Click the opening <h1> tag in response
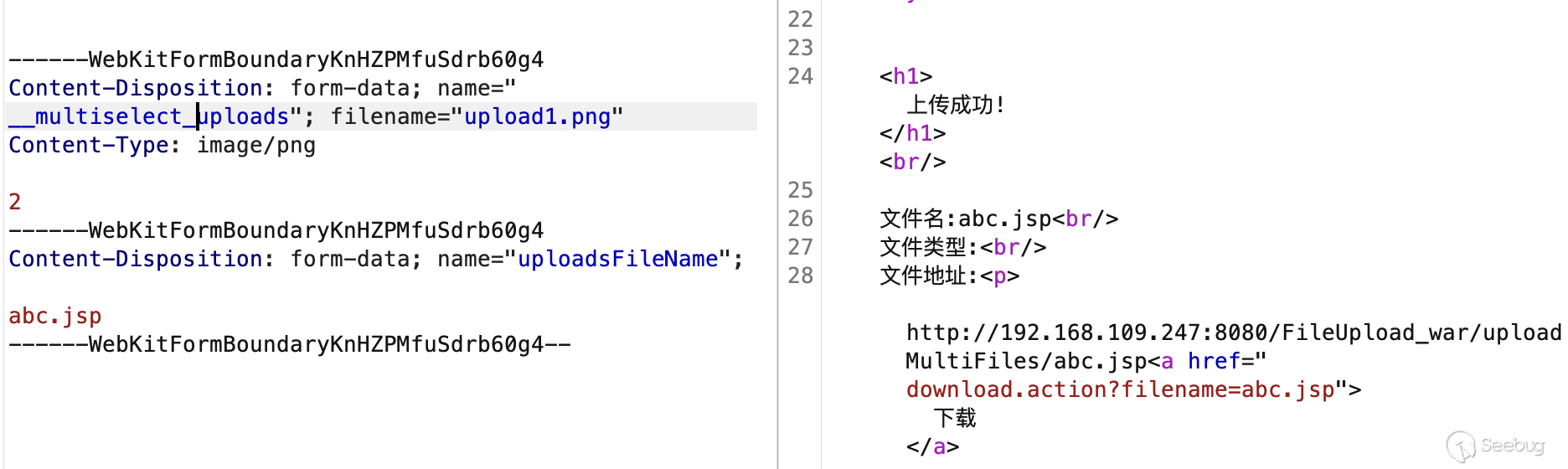This screenshot has width=1568, height=469. (x=906, y=76)
